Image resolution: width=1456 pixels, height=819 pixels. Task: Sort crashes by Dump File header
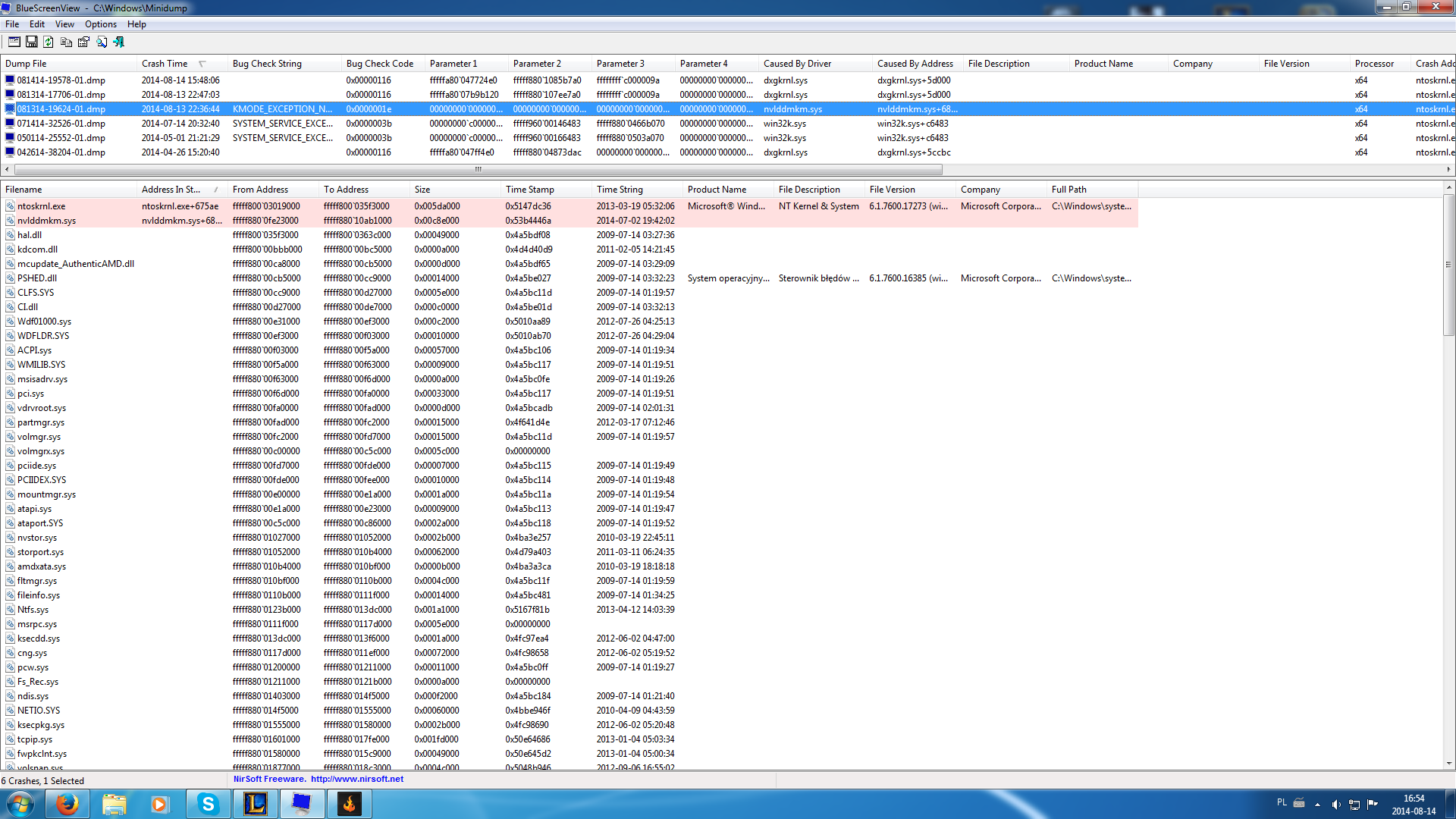(68, 64)
